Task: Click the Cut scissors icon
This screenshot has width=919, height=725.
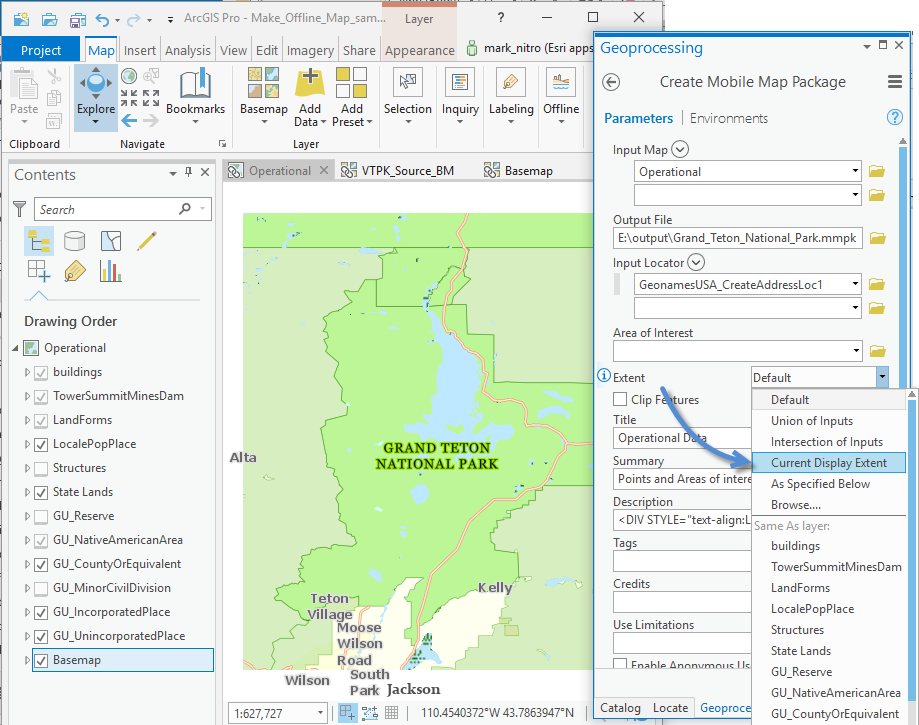Action: (55, 76)
